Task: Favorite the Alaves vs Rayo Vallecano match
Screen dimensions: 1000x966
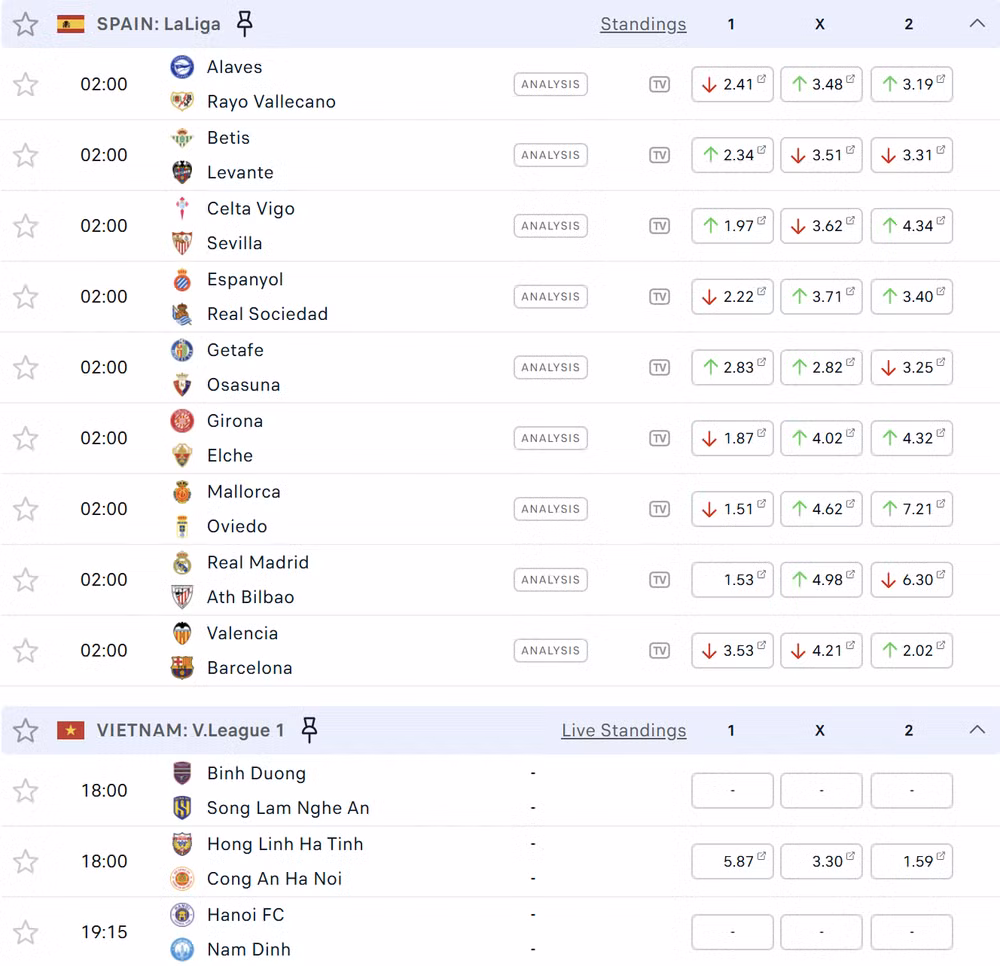Action: pyautogui.click(x=26, y=84)
